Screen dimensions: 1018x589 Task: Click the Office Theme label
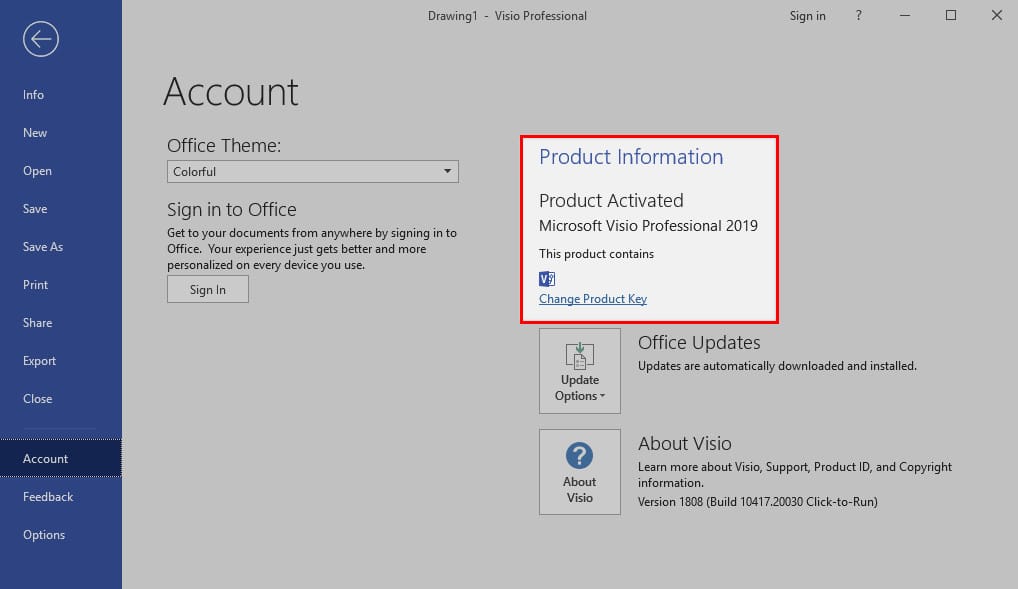tap(224, 145)
